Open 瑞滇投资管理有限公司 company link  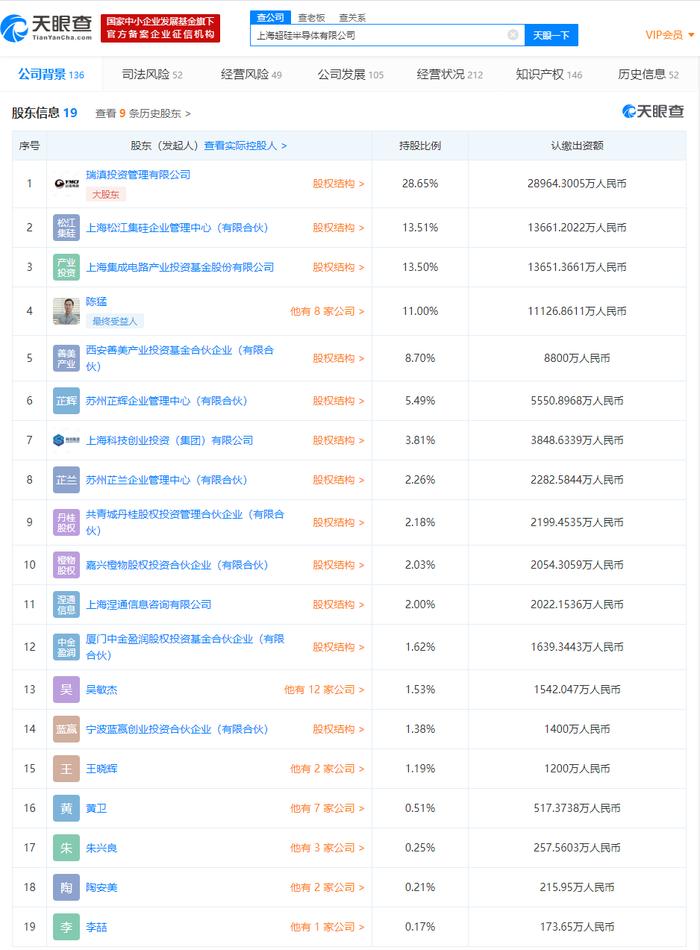(138, 175)
